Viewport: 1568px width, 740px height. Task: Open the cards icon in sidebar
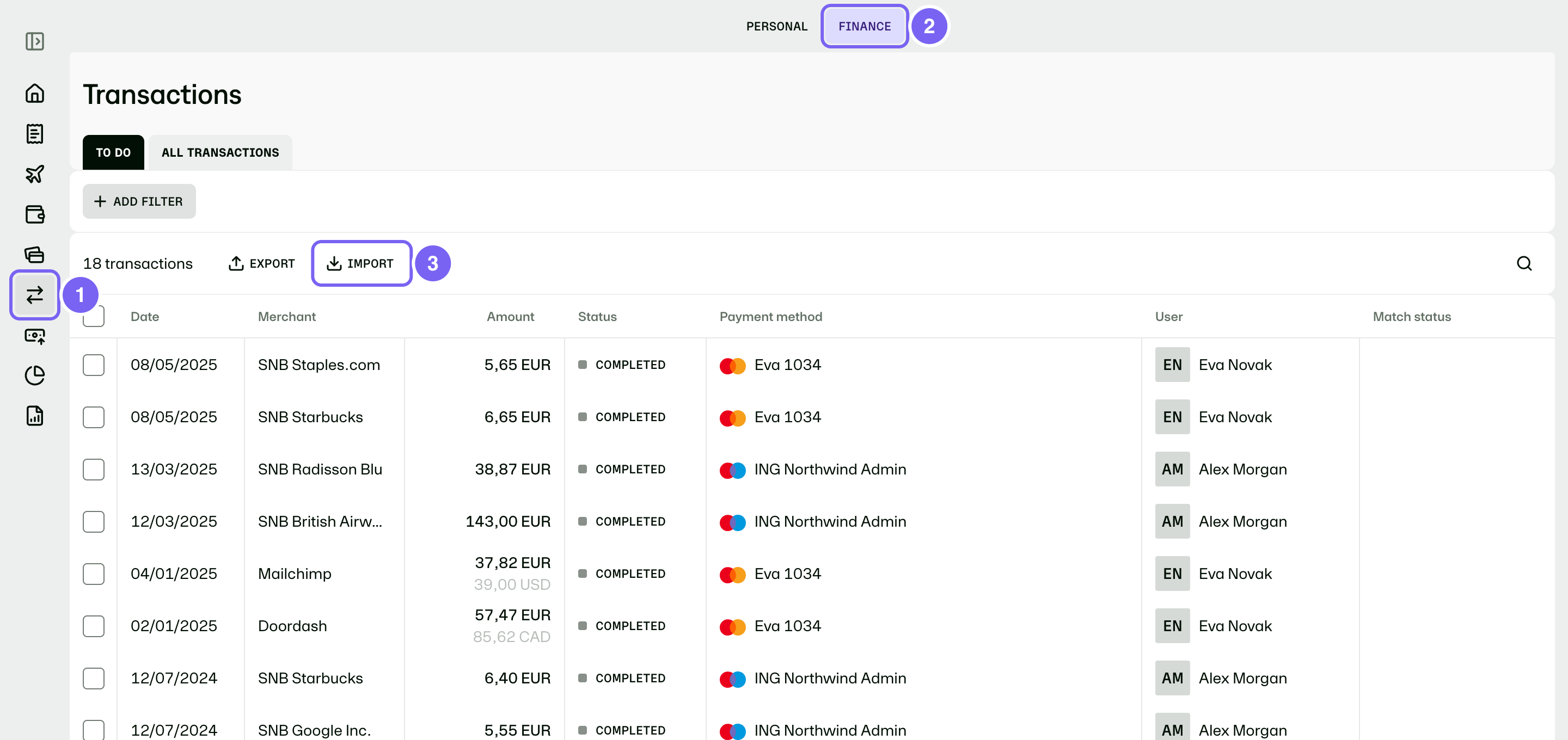(x=35, y=255)
